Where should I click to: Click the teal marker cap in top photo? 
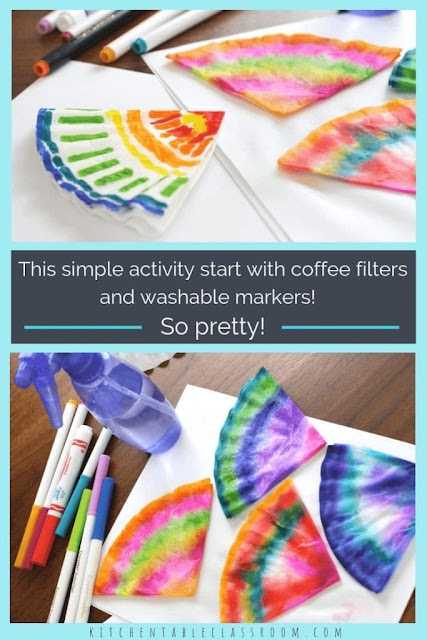tap(140, 46)
